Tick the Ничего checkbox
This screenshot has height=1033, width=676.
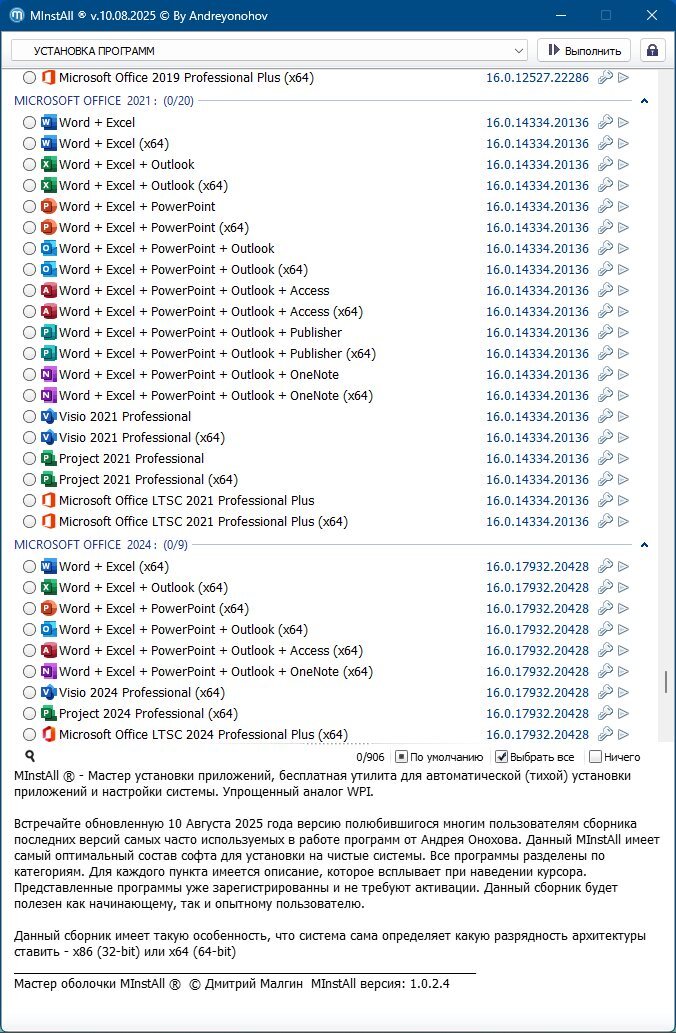pyautogui.click(x=595, y=757)
